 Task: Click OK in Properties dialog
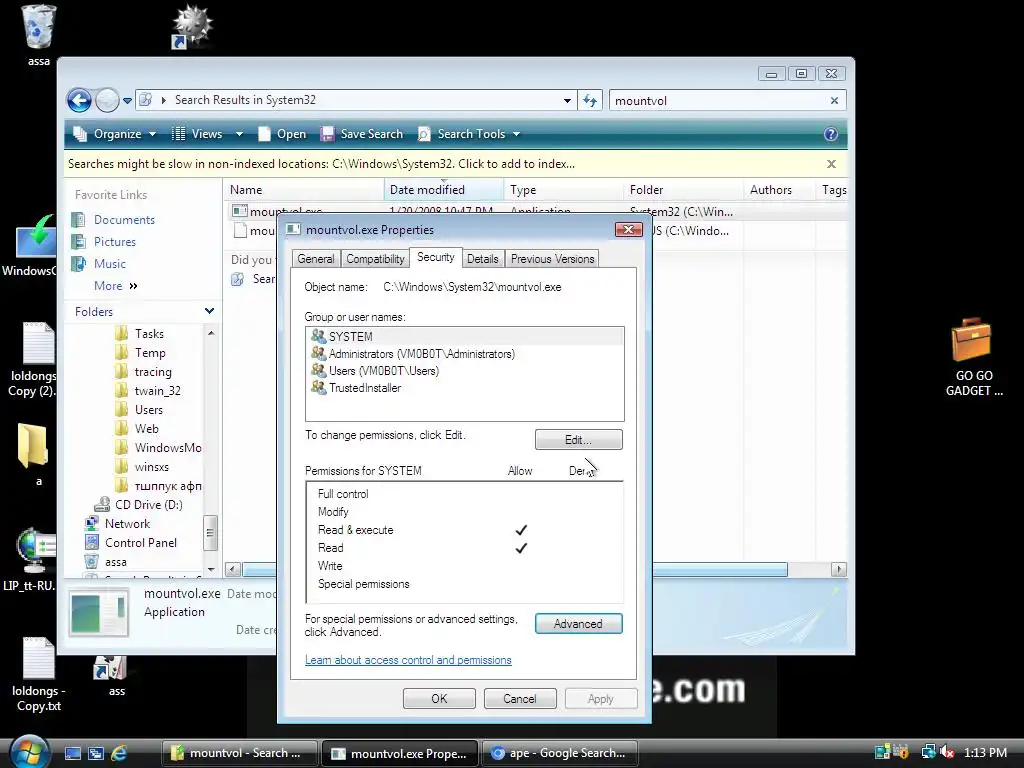click(x=440, y=699)
